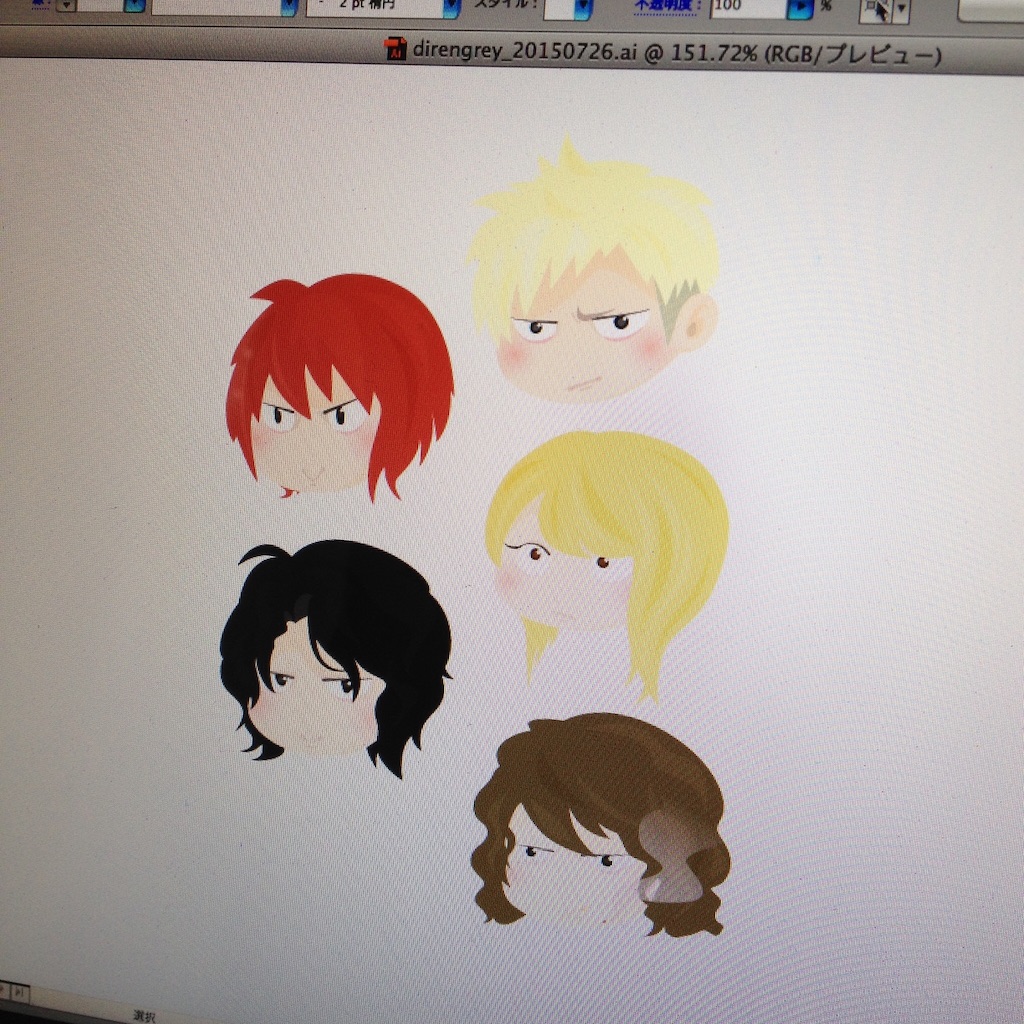
Task: Click the Illustrator file icon on the document tab
Action: pyautogui.click(x=395, y=48)
